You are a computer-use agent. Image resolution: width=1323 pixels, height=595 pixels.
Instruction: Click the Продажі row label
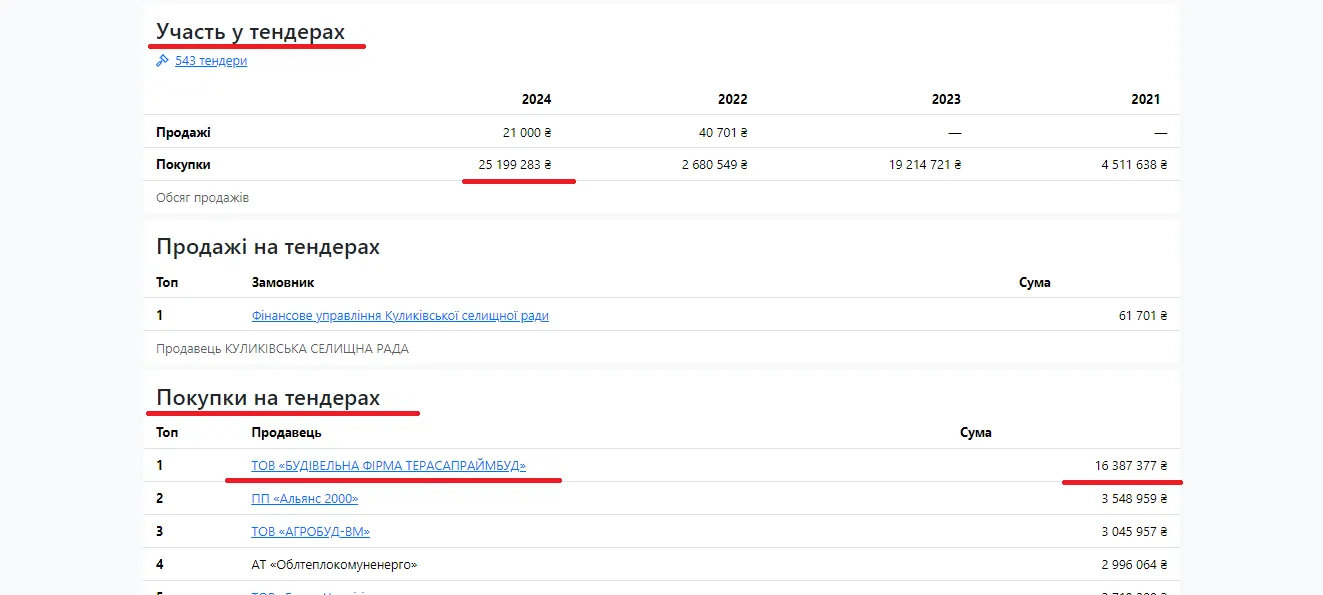point(183,132)
